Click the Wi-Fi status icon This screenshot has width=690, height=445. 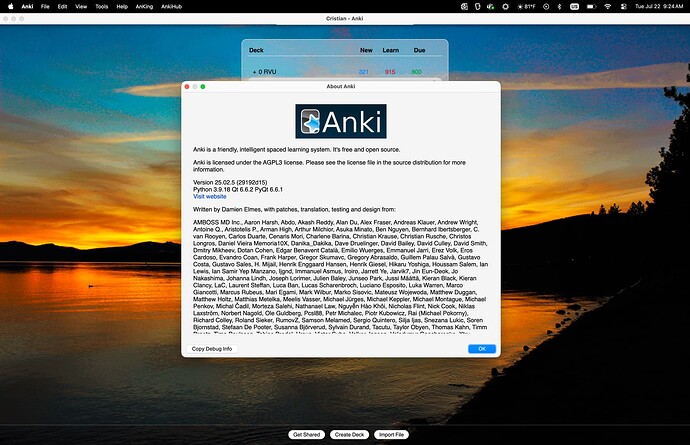point(608,7)
